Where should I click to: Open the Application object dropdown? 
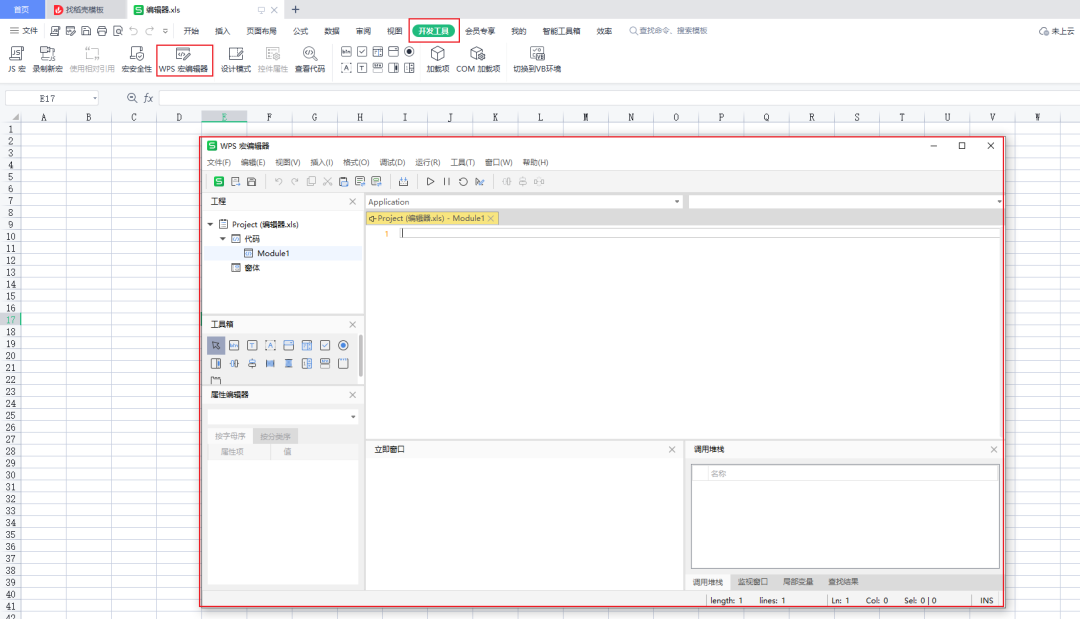pos(676,202)
